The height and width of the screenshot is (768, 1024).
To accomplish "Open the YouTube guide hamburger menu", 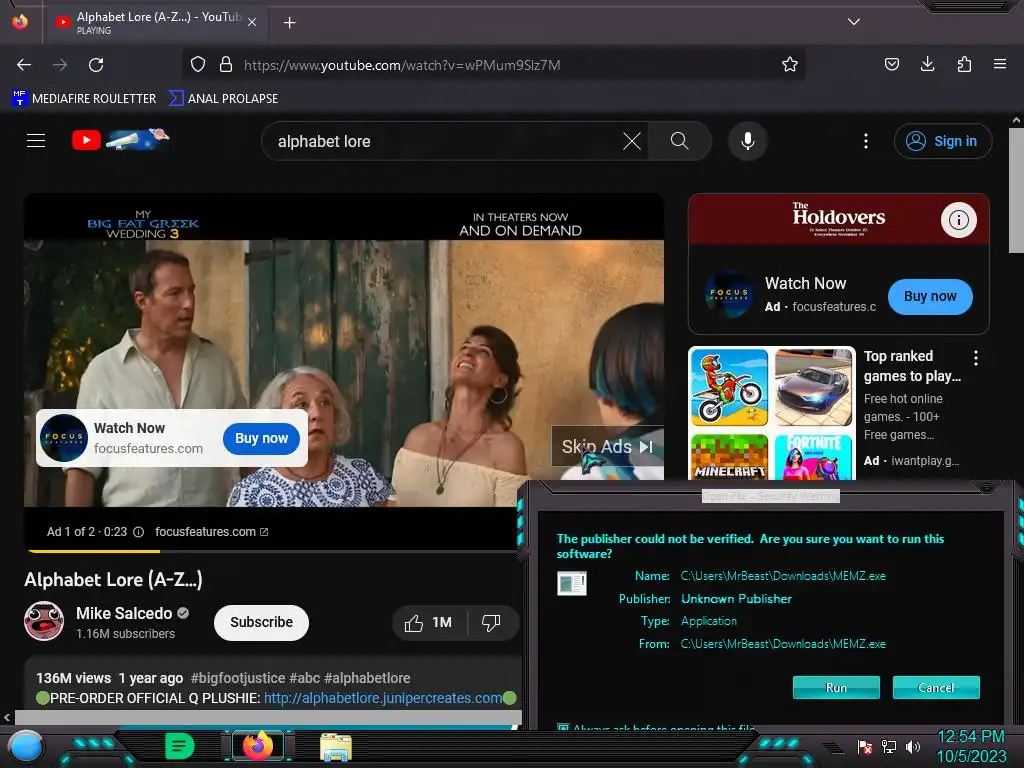I will pos(36,140).
